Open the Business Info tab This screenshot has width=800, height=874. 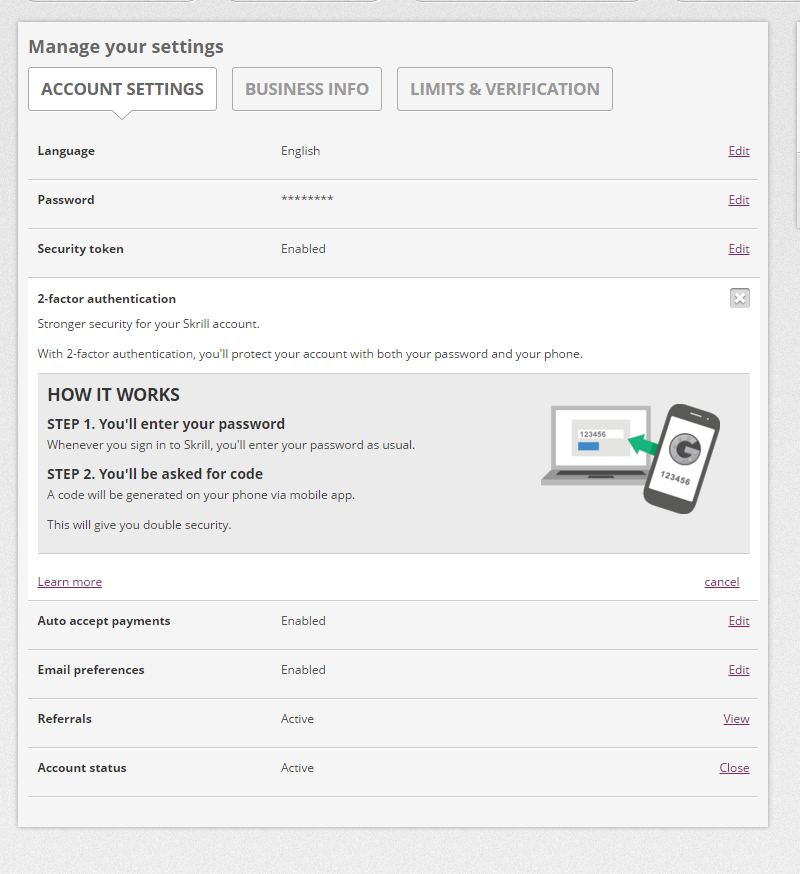[307, 89]
